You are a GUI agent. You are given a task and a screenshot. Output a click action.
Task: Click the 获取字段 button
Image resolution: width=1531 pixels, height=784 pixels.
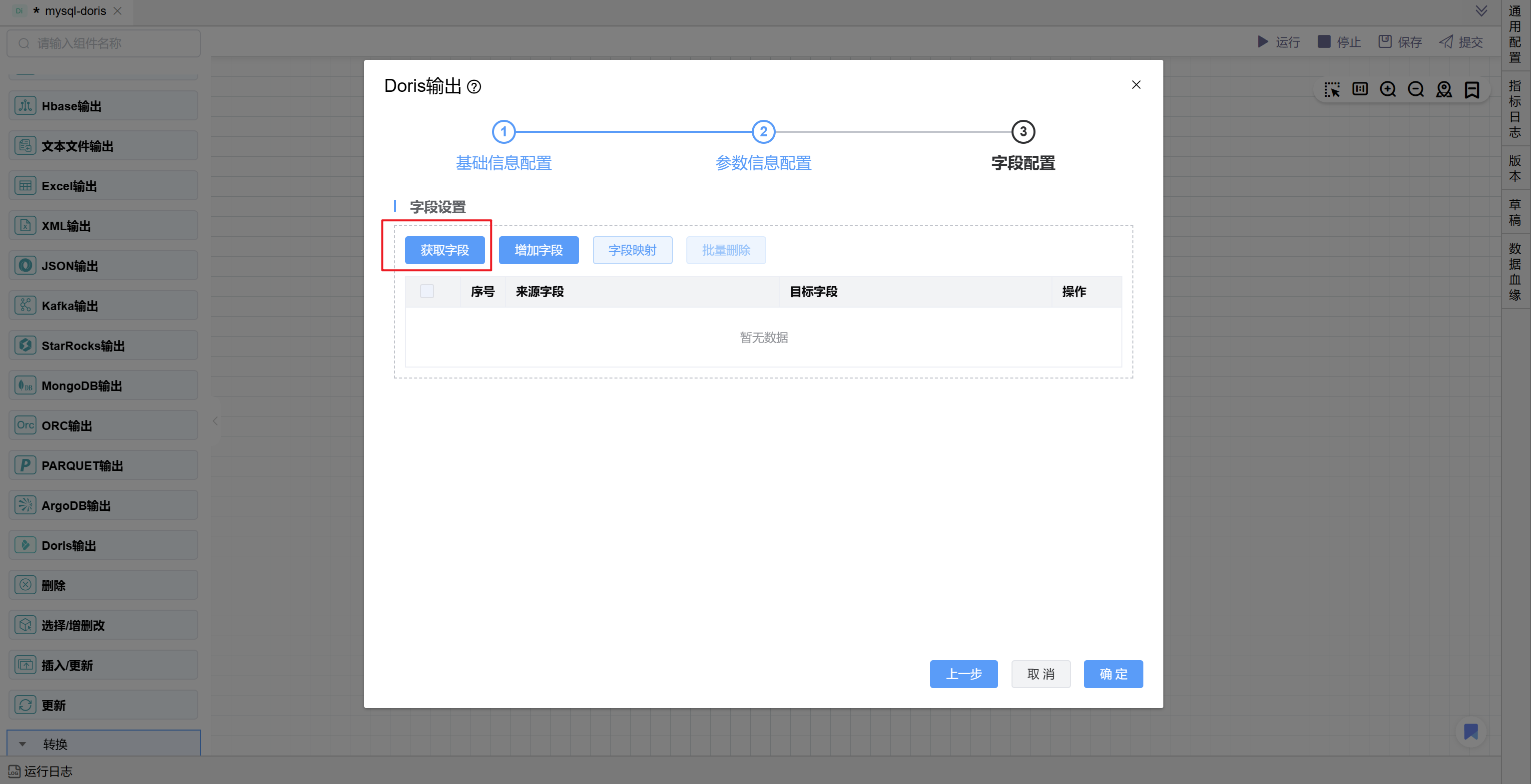pos(445,250)
